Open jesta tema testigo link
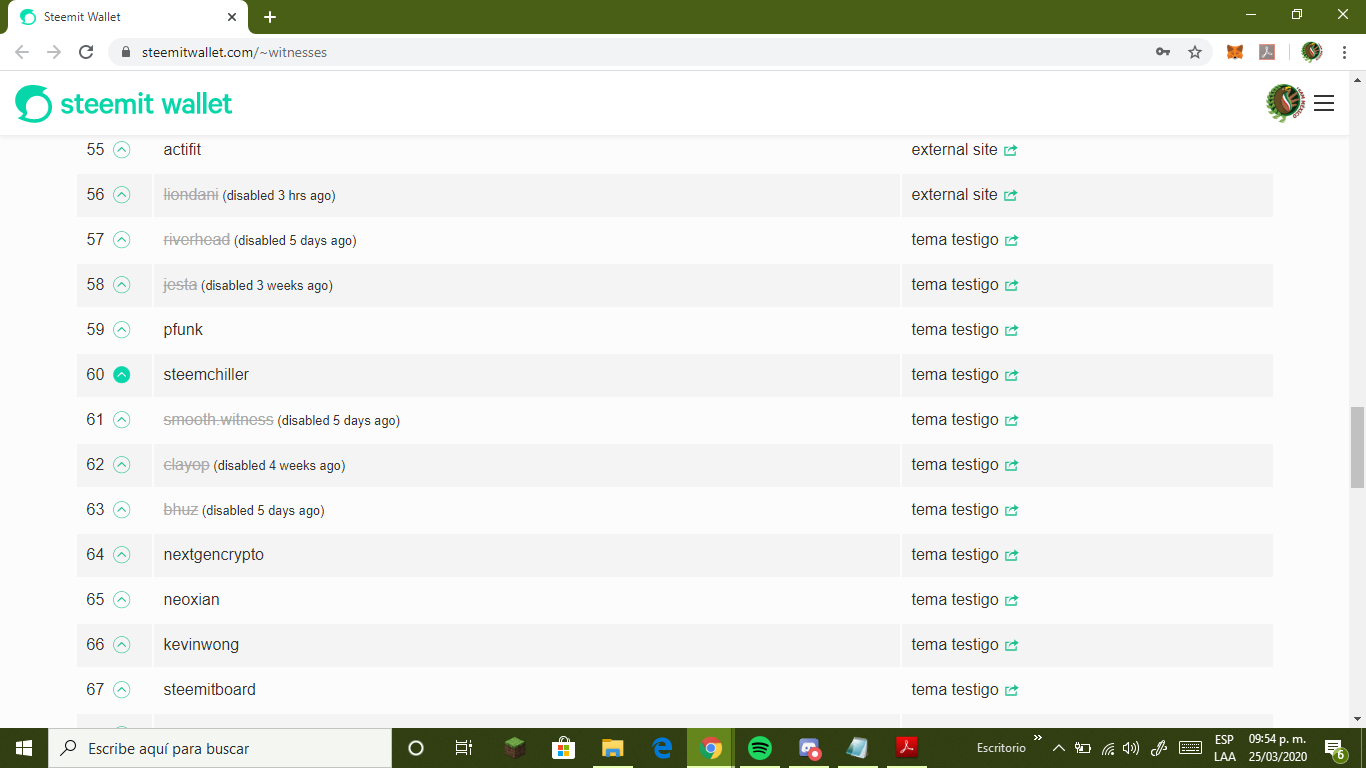The width and height of the screenshot is (1366, 768). 965,285
